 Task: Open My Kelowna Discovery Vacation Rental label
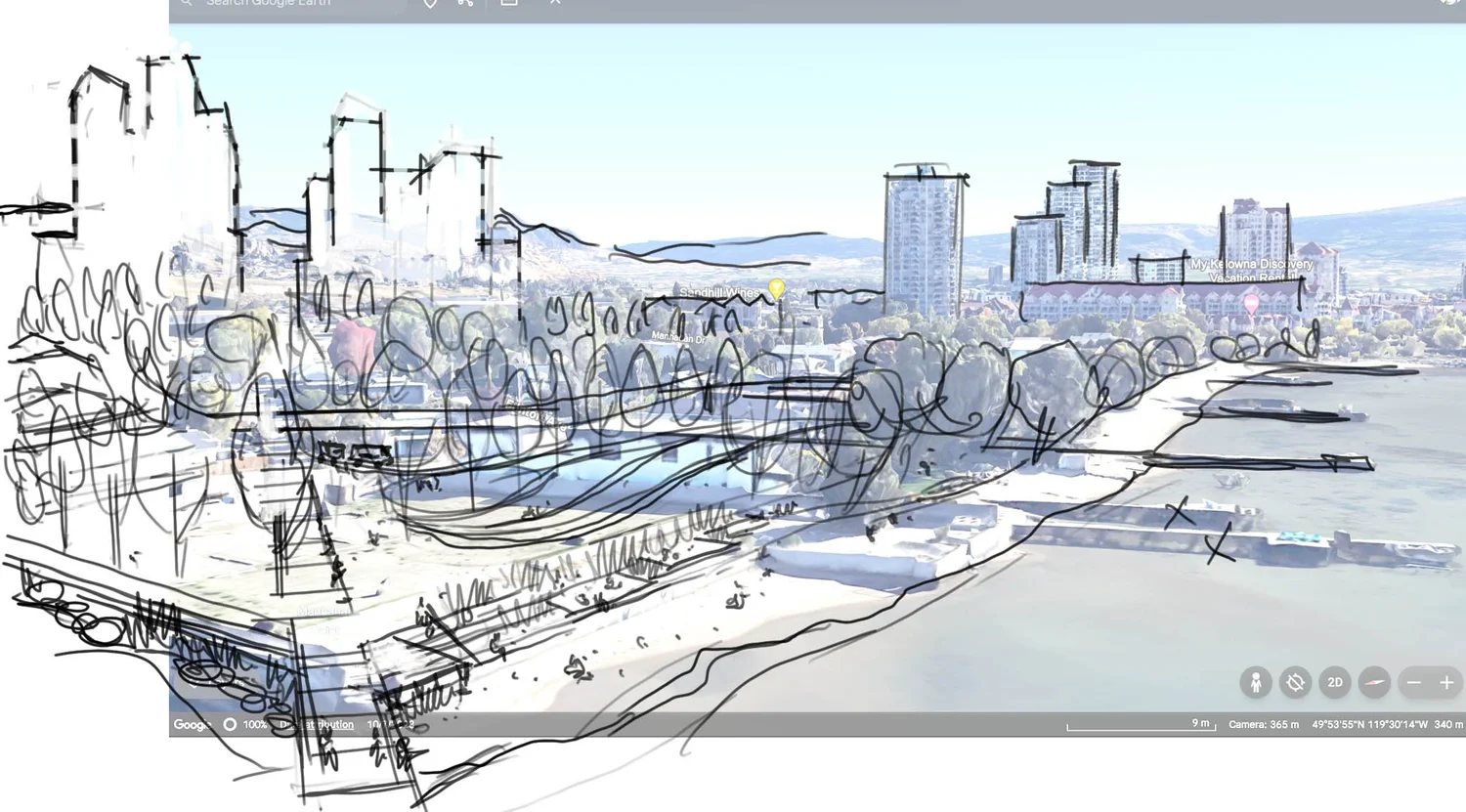[1252, 271]
